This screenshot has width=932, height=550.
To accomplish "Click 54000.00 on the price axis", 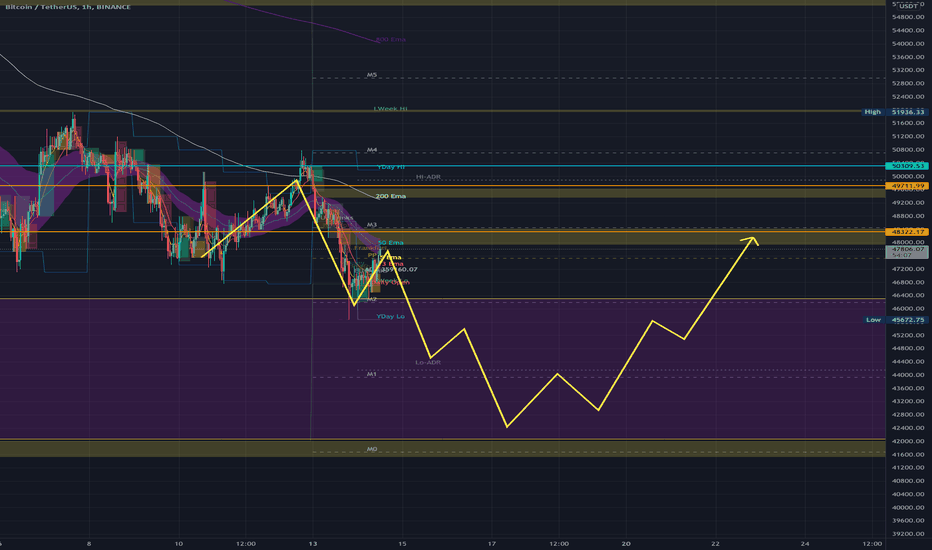I will click(908, 43).
